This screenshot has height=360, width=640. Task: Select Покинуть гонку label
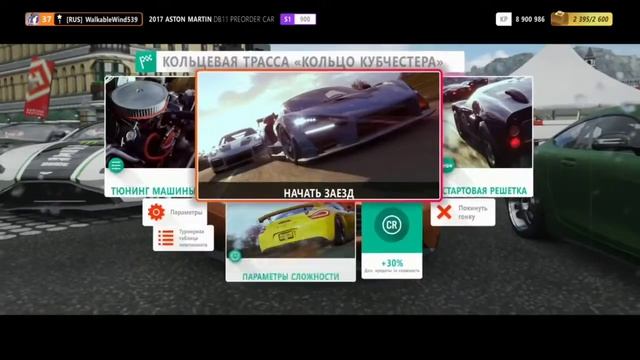point(473,213)
